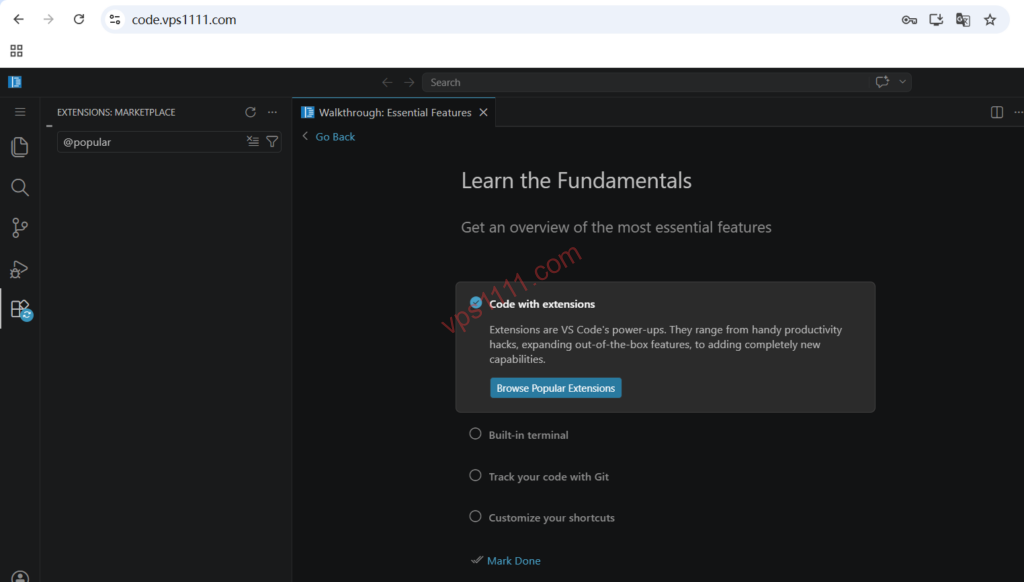This screenshot has height=582, width=1024.
Task: Mark the Built-in terminal step circle
Action: (x=475, y=434)
